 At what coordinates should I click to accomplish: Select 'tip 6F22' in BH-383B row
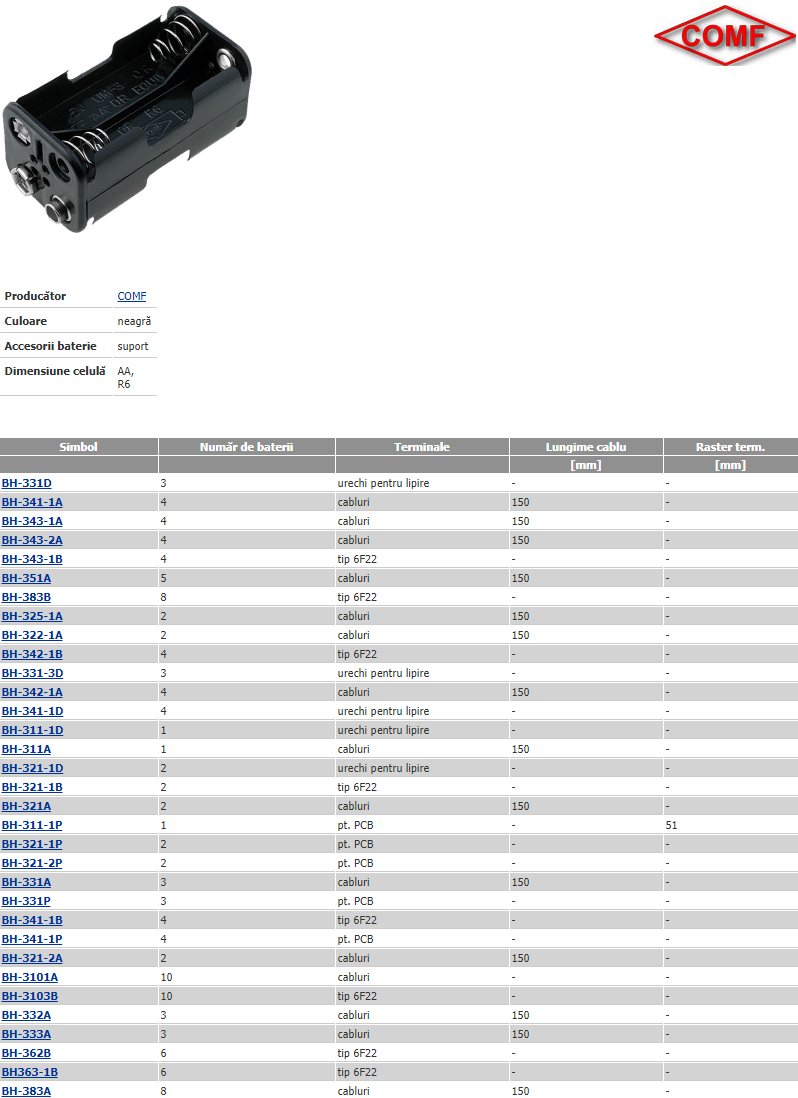(357, 597)
